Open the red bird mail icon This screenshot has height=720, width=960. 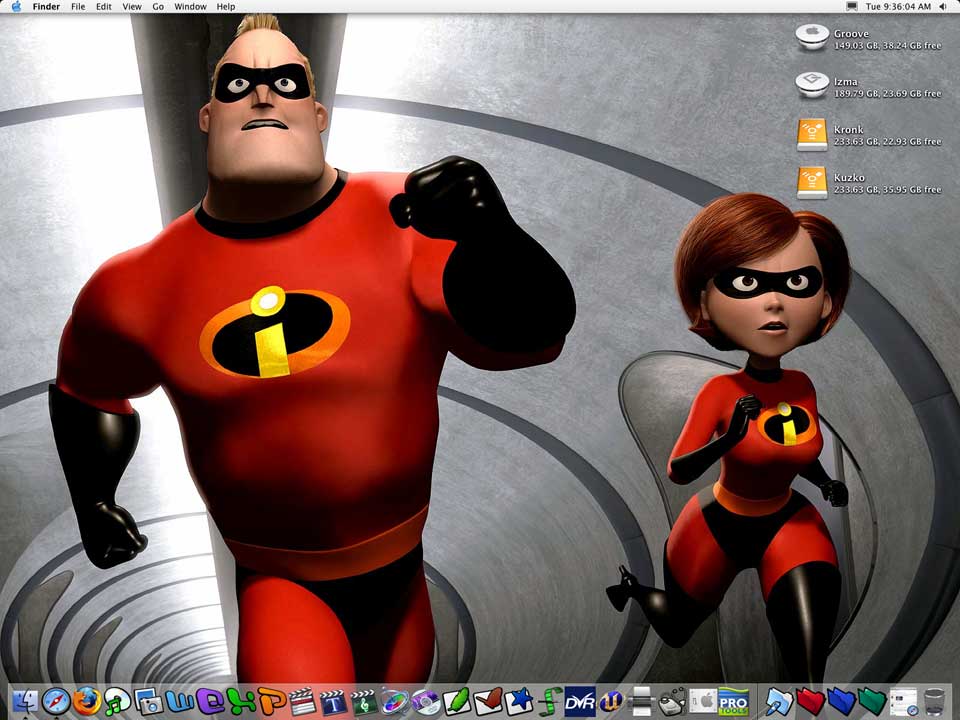pos(488,701)
